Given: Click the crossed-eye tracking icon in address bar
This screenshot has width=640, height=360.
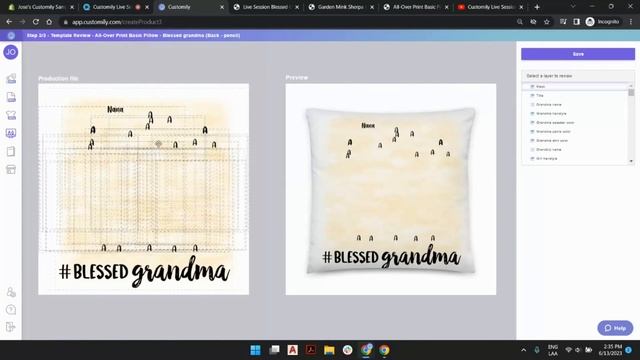Looking at the screenshot, I should (x=533, y=22).
